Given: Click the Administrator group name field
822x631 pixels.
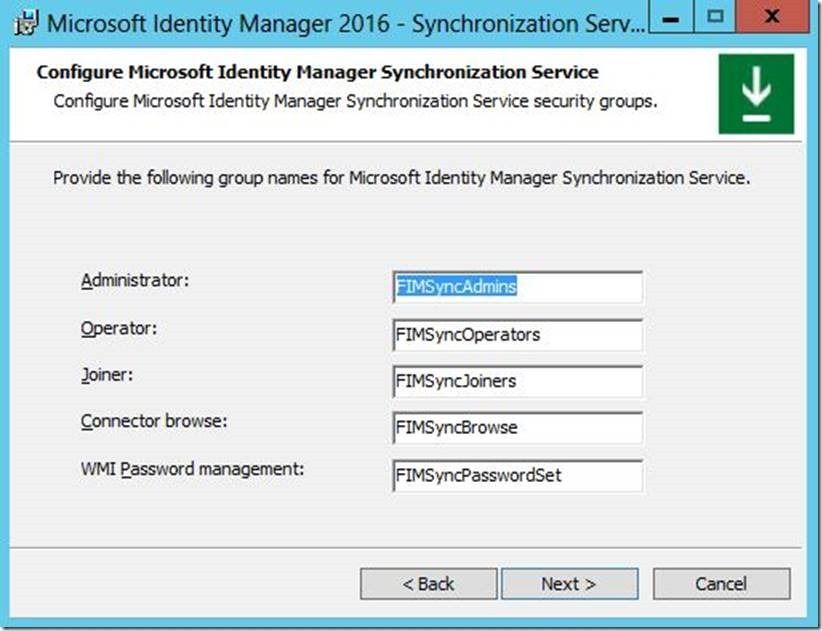Looking at the screenshot, I should [x=517, y=287].
